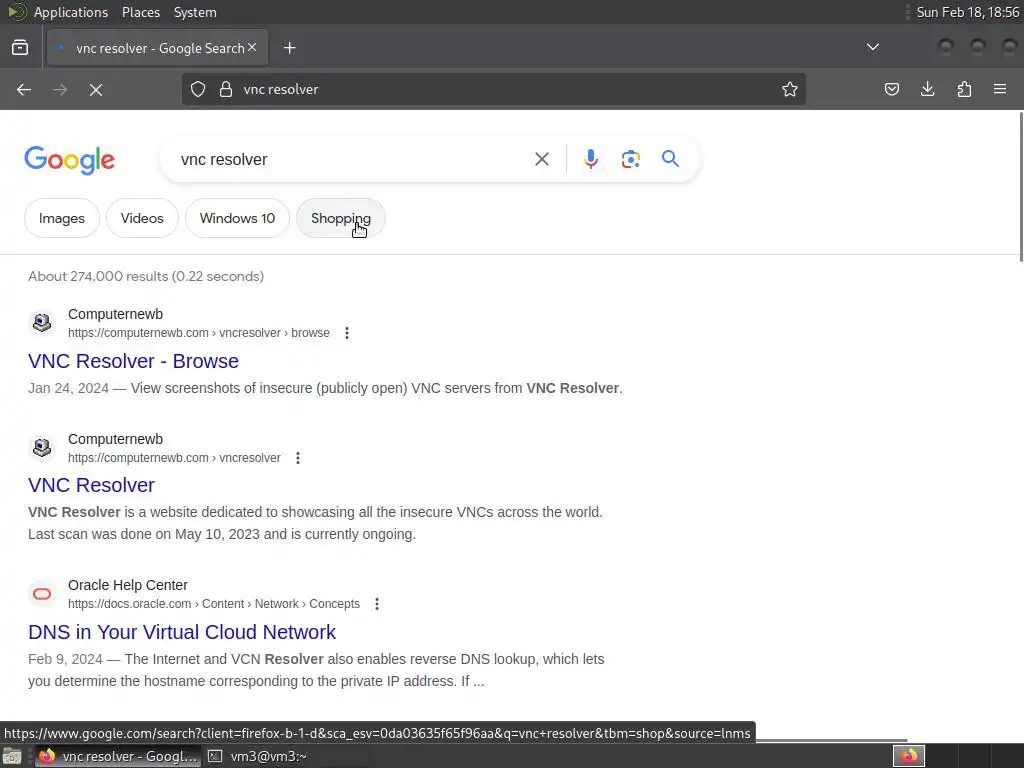
Task: Click the docs.oracle.com breadcrumb URL
Action: (x=214, y=604)
